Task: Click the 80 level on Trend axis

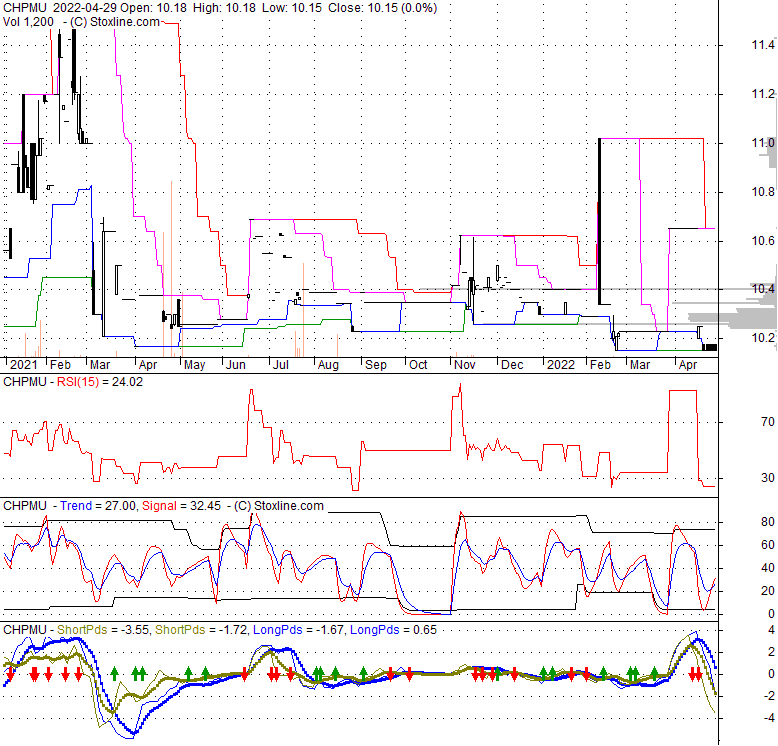Action: [x=767, y=521]
